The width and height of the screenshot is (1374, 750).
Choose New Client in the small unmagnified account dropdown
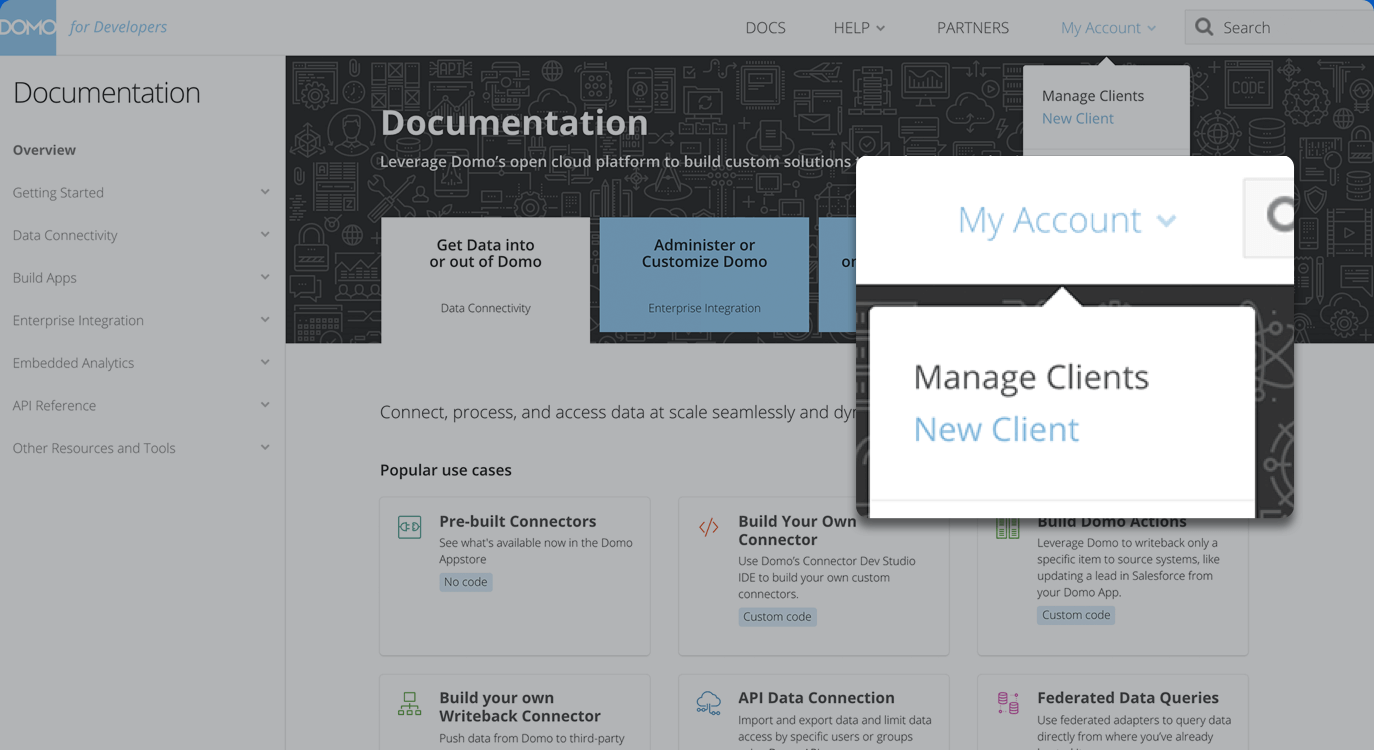[x=1077, y=118]
